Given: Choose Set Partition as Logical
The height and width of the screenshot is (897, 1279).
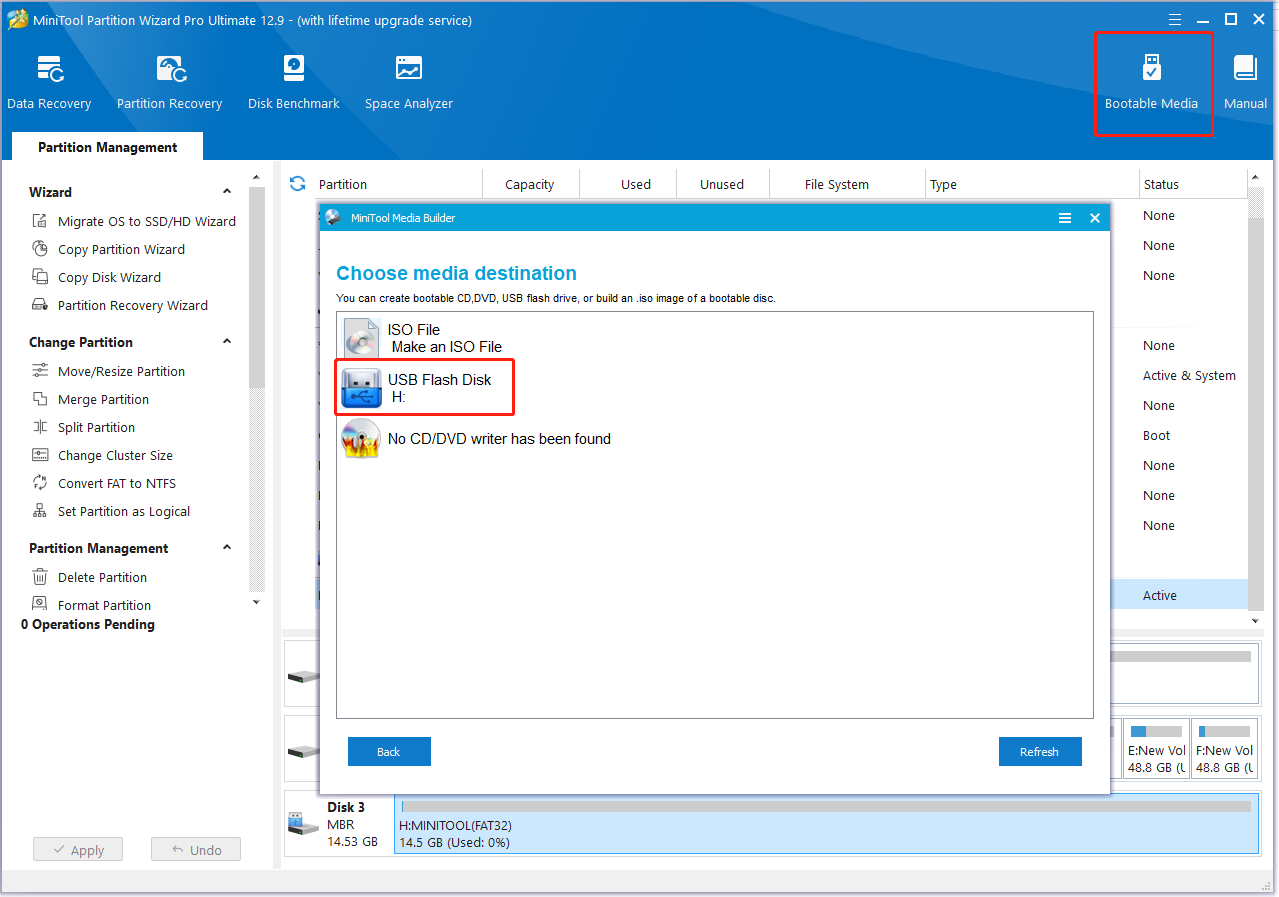Looking at the screenshot, I should click(111, 511).
